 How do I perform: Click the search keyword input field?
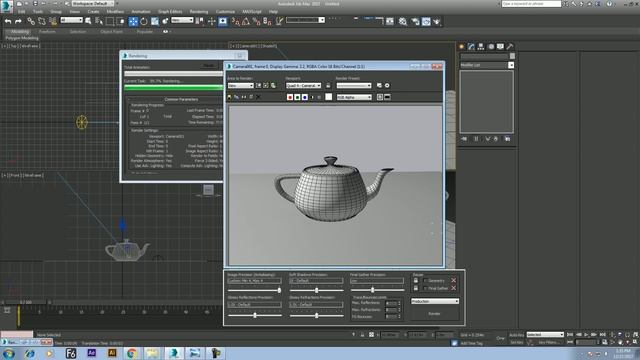pos(531,4)
